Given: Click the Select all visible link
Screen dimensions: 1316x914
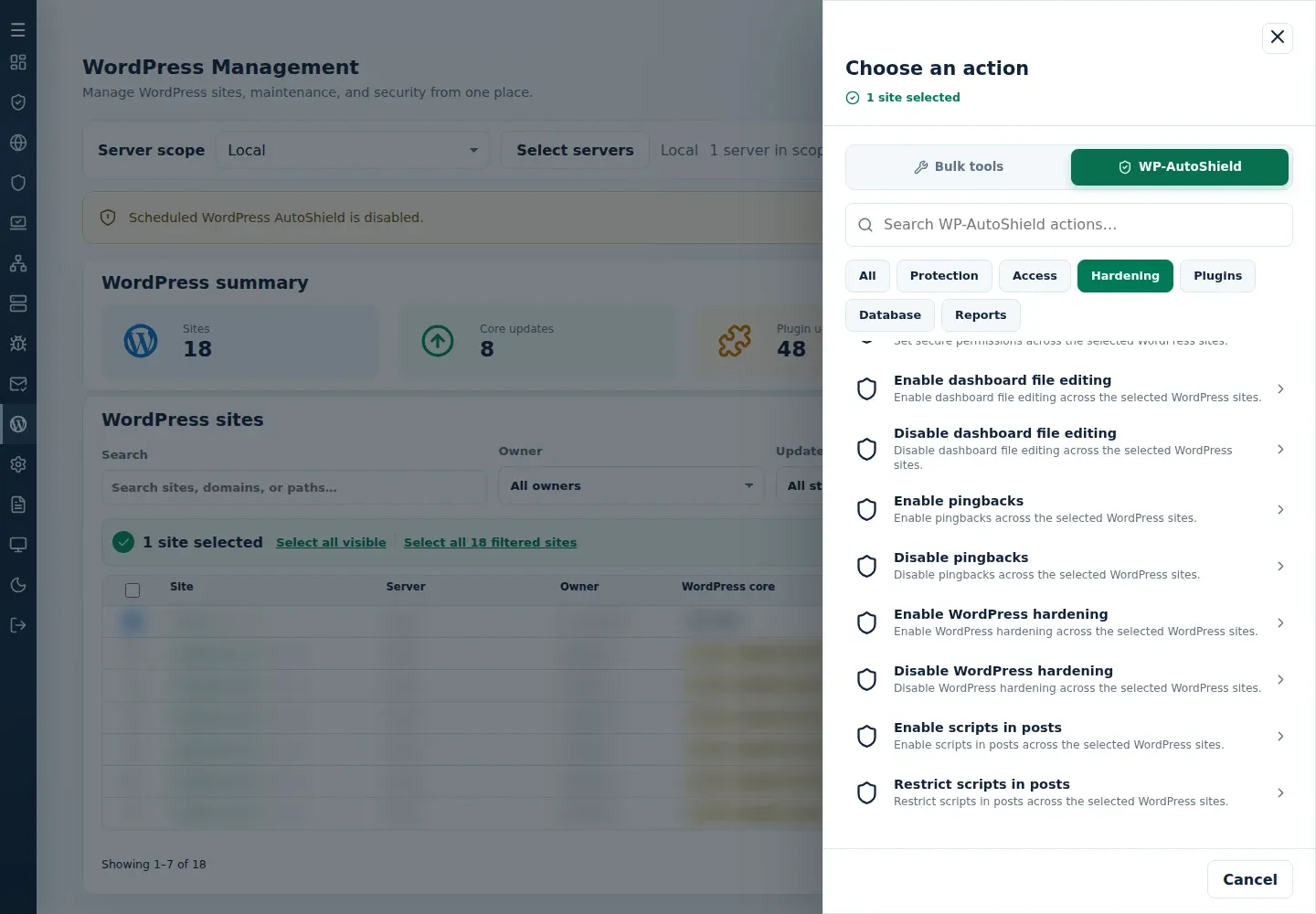Looking at the screenshot, I should coord(331,543).
